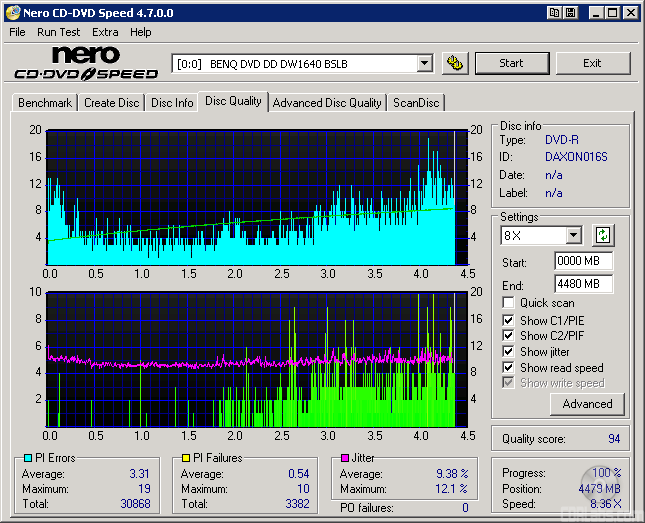Switch to the ScanDisc tab

point(416,103)
